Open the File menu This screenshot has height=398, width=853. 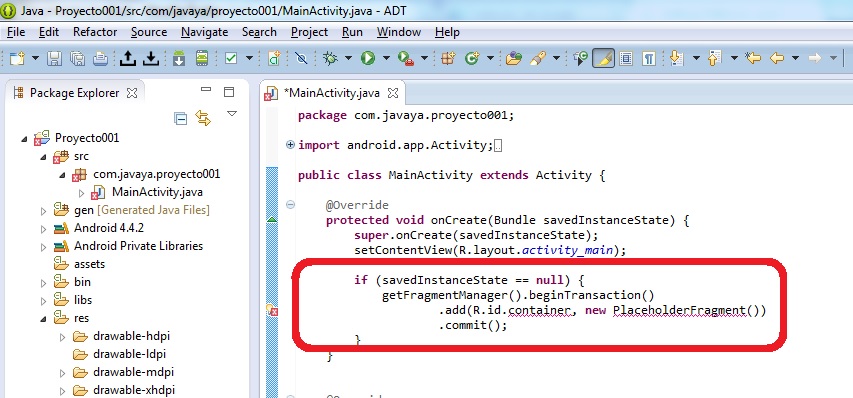tap(16, 32)
